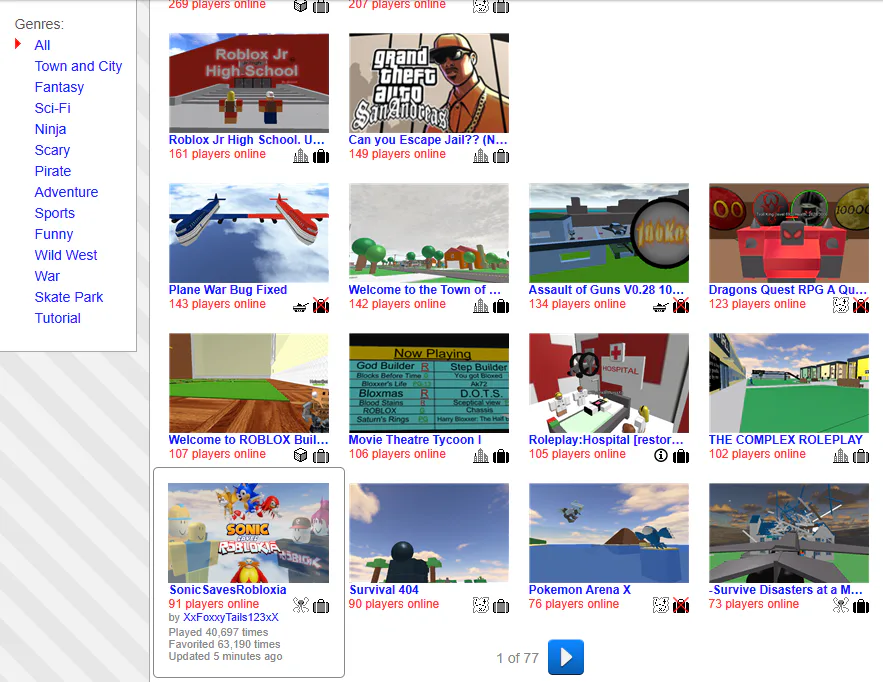
Task: Open THE COMPLEX ROLEPLAY title link
Action: coord(786,440)
